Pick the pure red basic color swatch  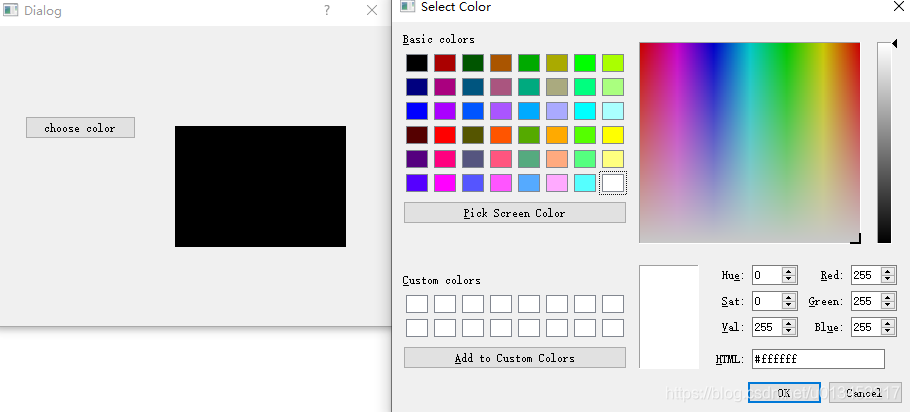coord(445,135)
